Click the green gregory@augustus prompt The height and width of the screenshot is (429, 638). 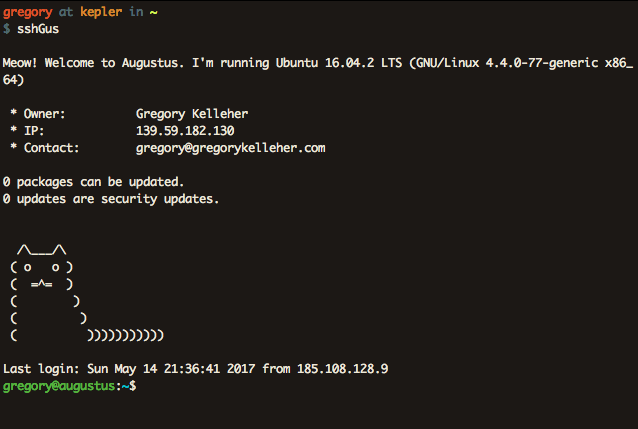coord(59,386)
